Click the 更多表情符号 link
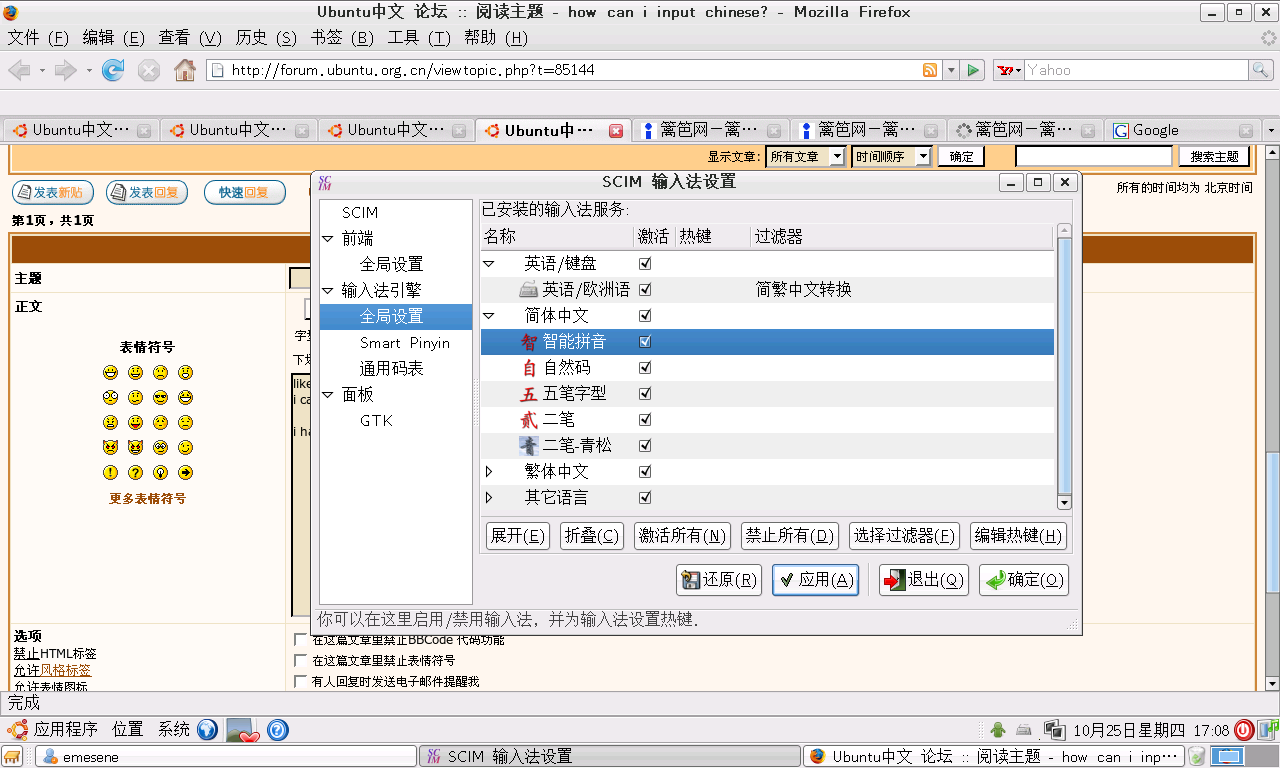Viewport: 1280px width, 768px height. 147,498
